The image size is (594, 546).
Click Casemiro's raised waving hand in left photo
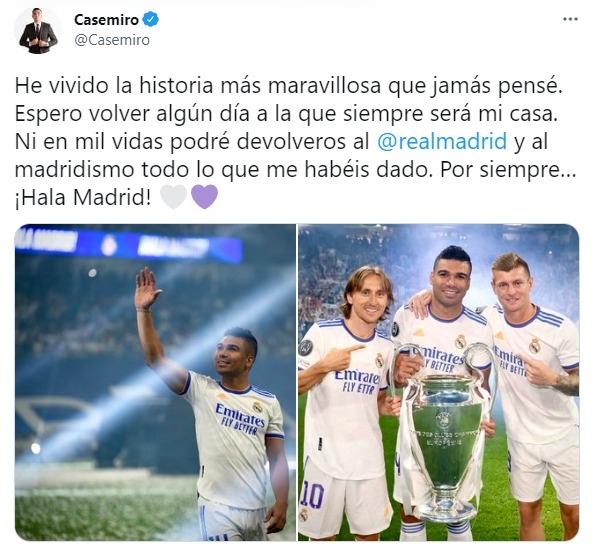[147, 288]
